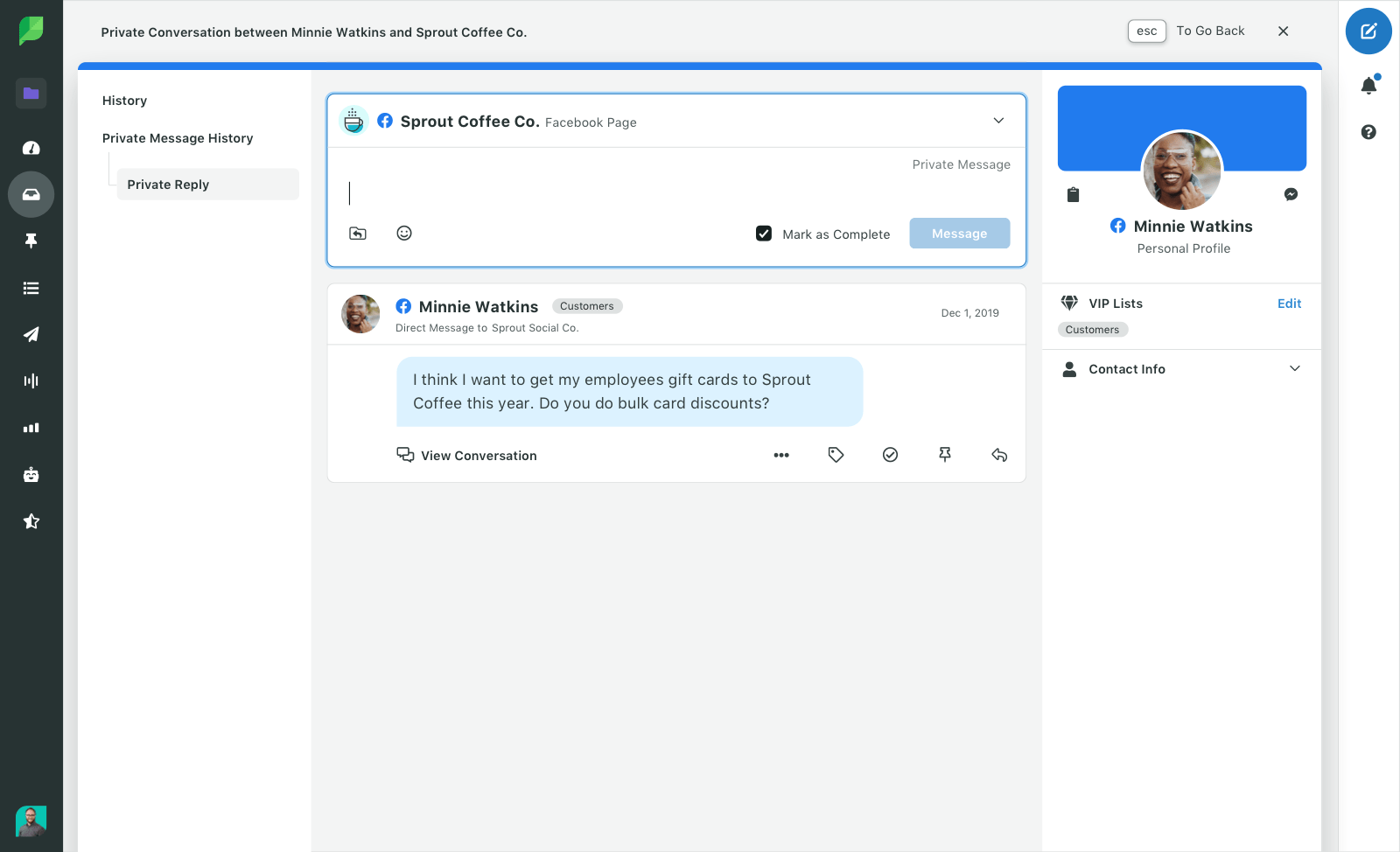Screen dimensions: 1400x852
Task: Uncheck the Mark as Complete checkbox
Action: click(x=764, y=234)
